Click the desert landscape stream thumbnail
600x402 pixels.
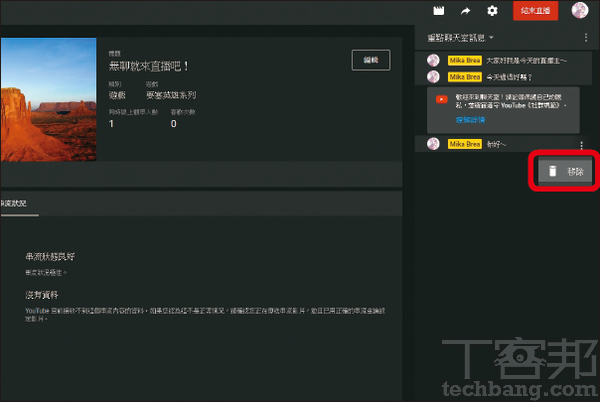pos(48,99)
